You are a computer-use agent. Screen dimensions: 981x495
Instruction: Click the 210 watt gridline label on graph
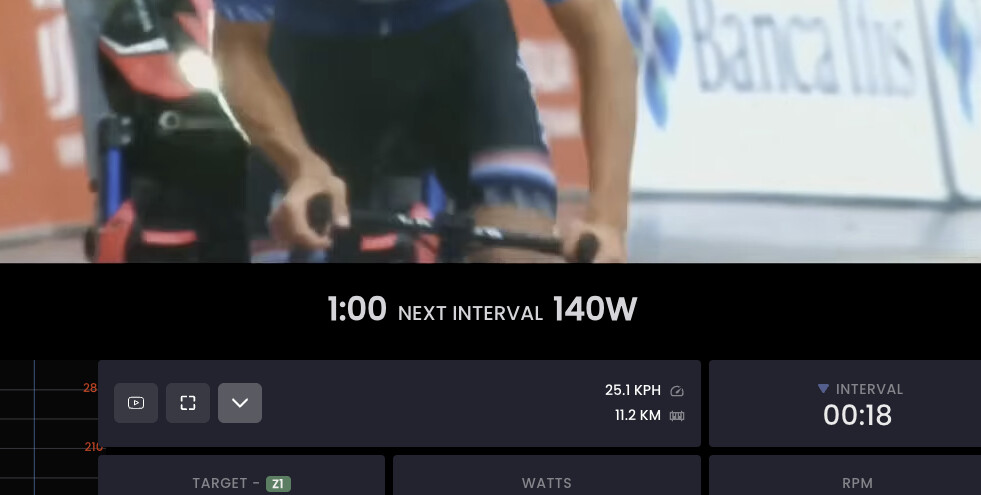click(94, 447)
